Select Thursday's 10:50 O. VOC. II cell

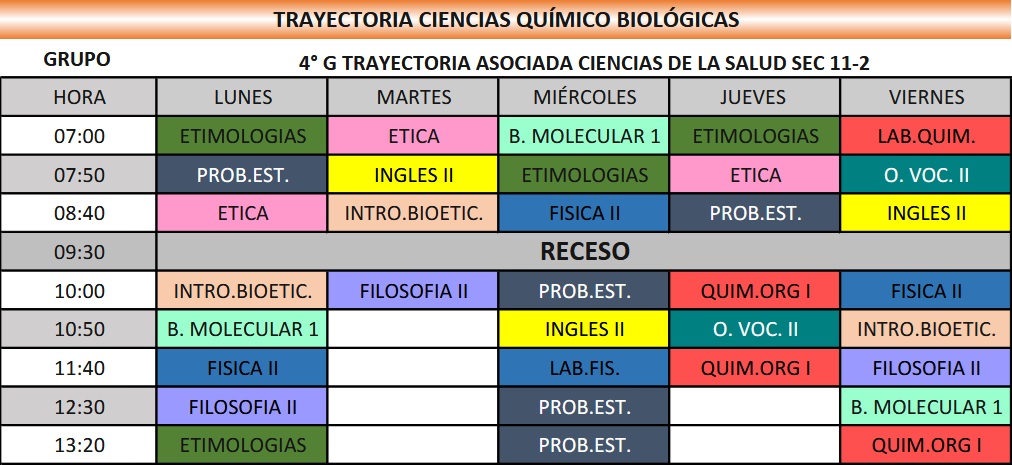click(x=755, y=329)
